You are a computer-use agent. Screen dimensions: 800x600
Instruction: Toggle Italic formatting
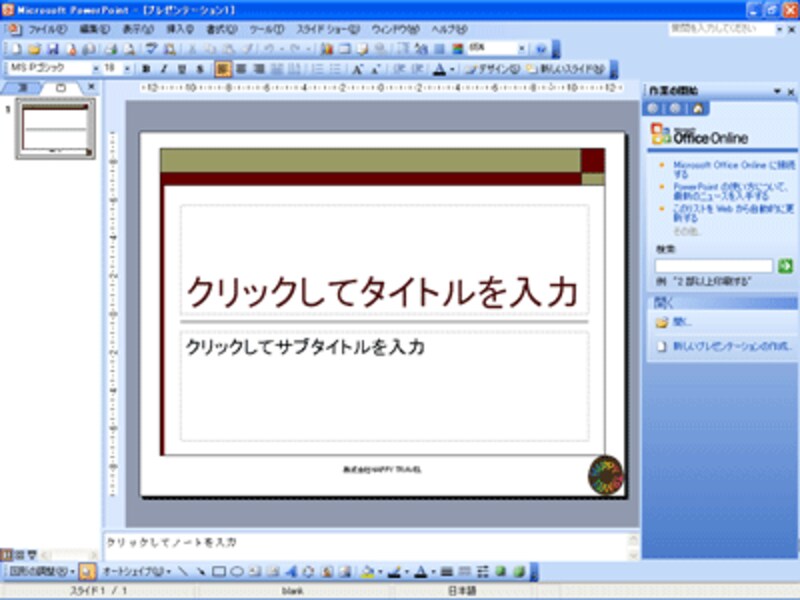coord(164,69)
